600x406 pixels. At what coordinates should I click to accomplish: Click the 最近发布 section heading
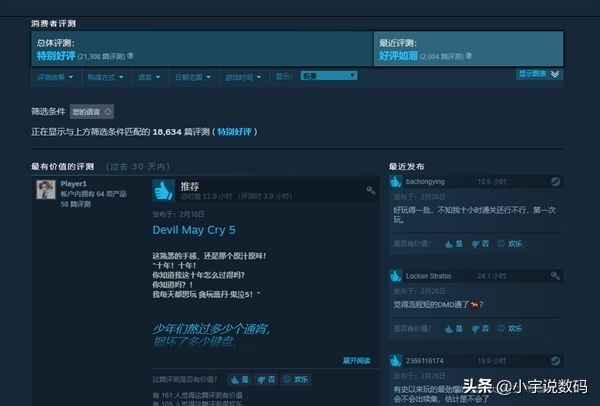tap(406, 166)
